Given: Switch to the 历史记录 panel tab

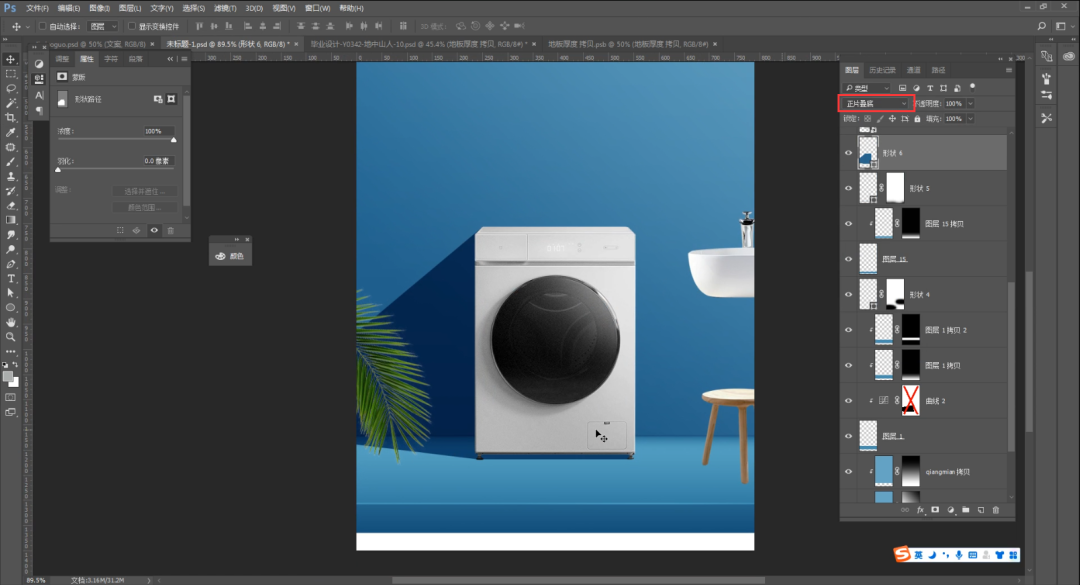Looking at the screenshot, I should point(882,70).
